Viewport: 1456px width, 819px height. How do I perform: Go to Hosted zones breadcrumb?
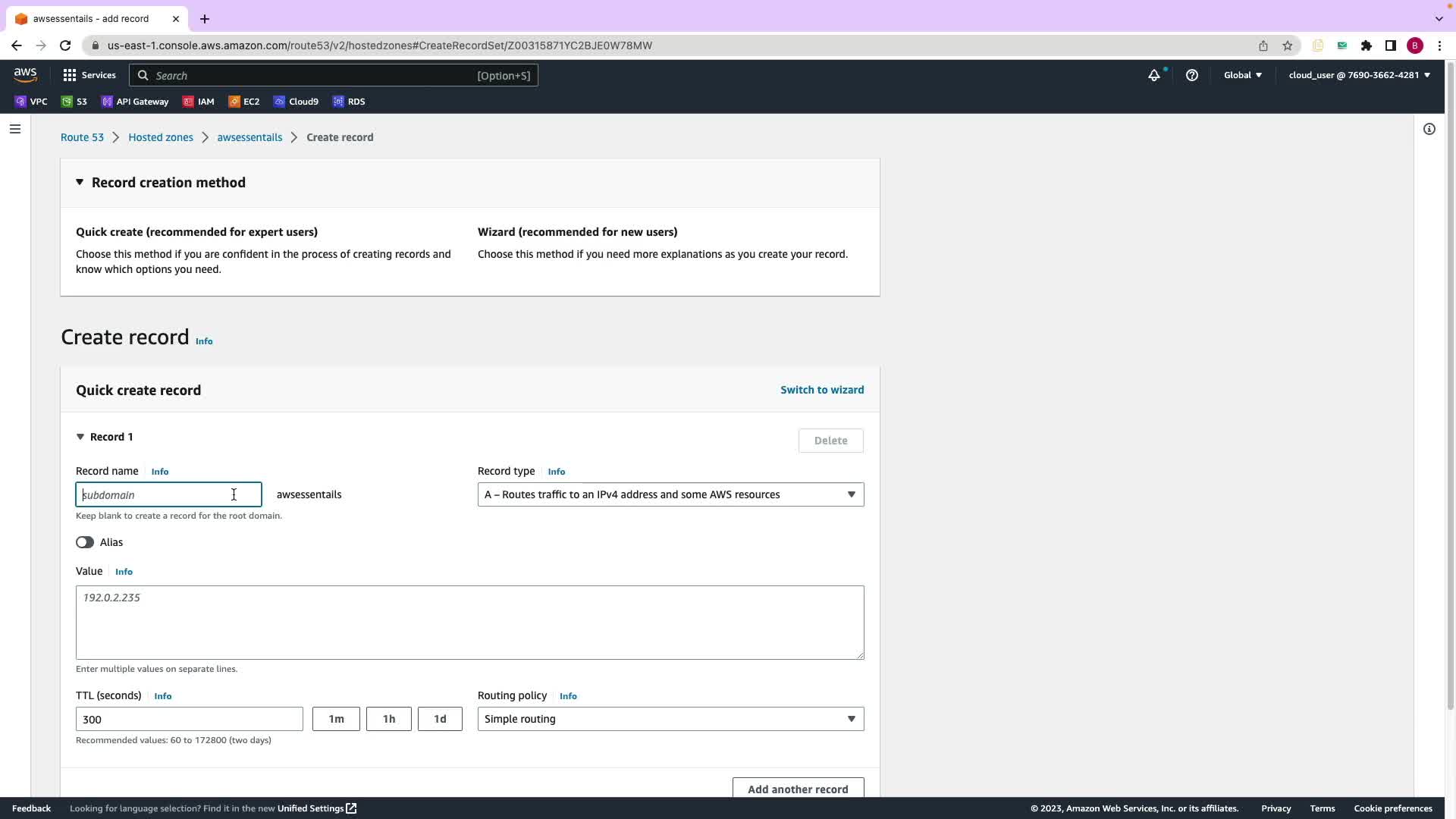161,137
